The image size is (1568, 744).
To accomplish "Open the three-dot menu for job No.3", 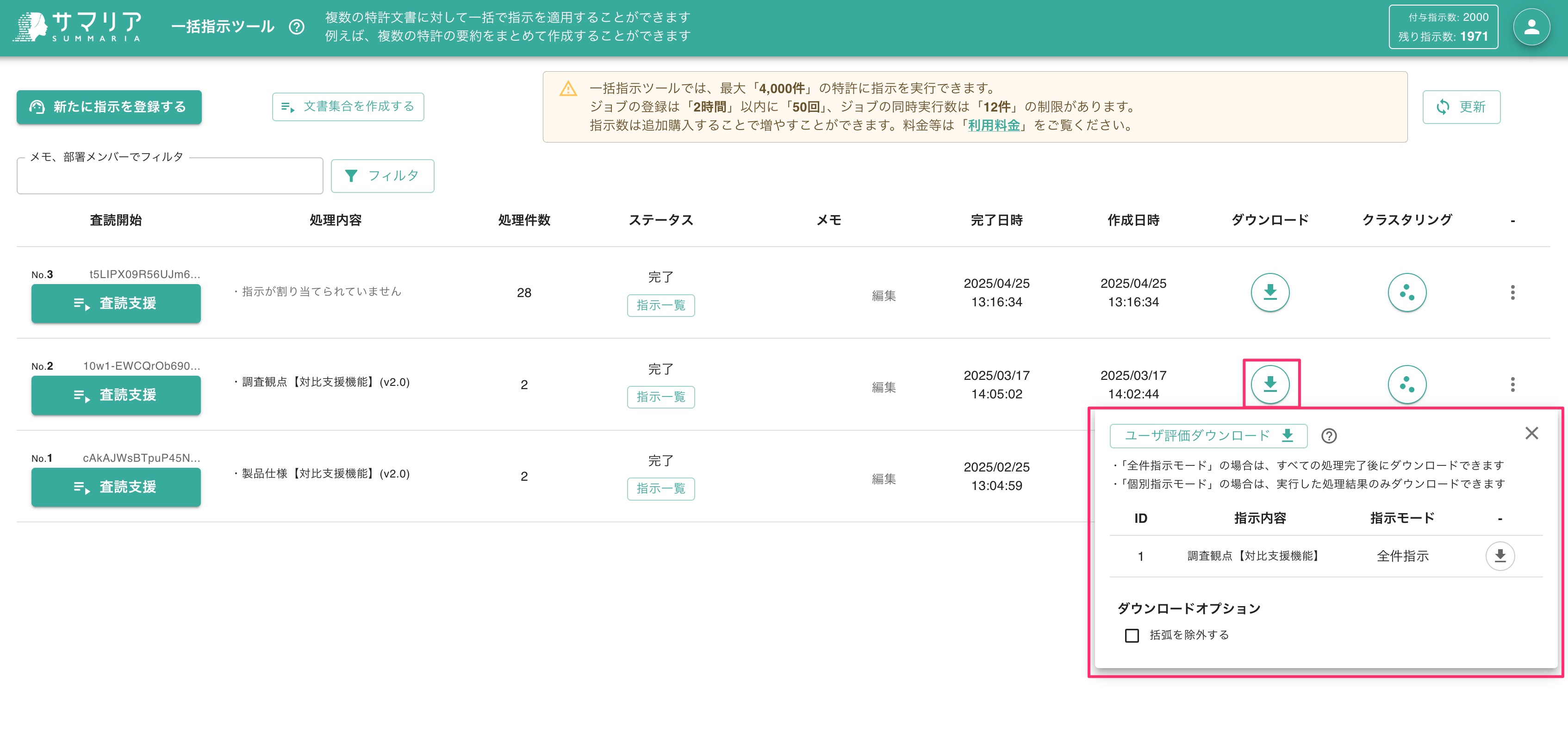I will [1512, 292].
